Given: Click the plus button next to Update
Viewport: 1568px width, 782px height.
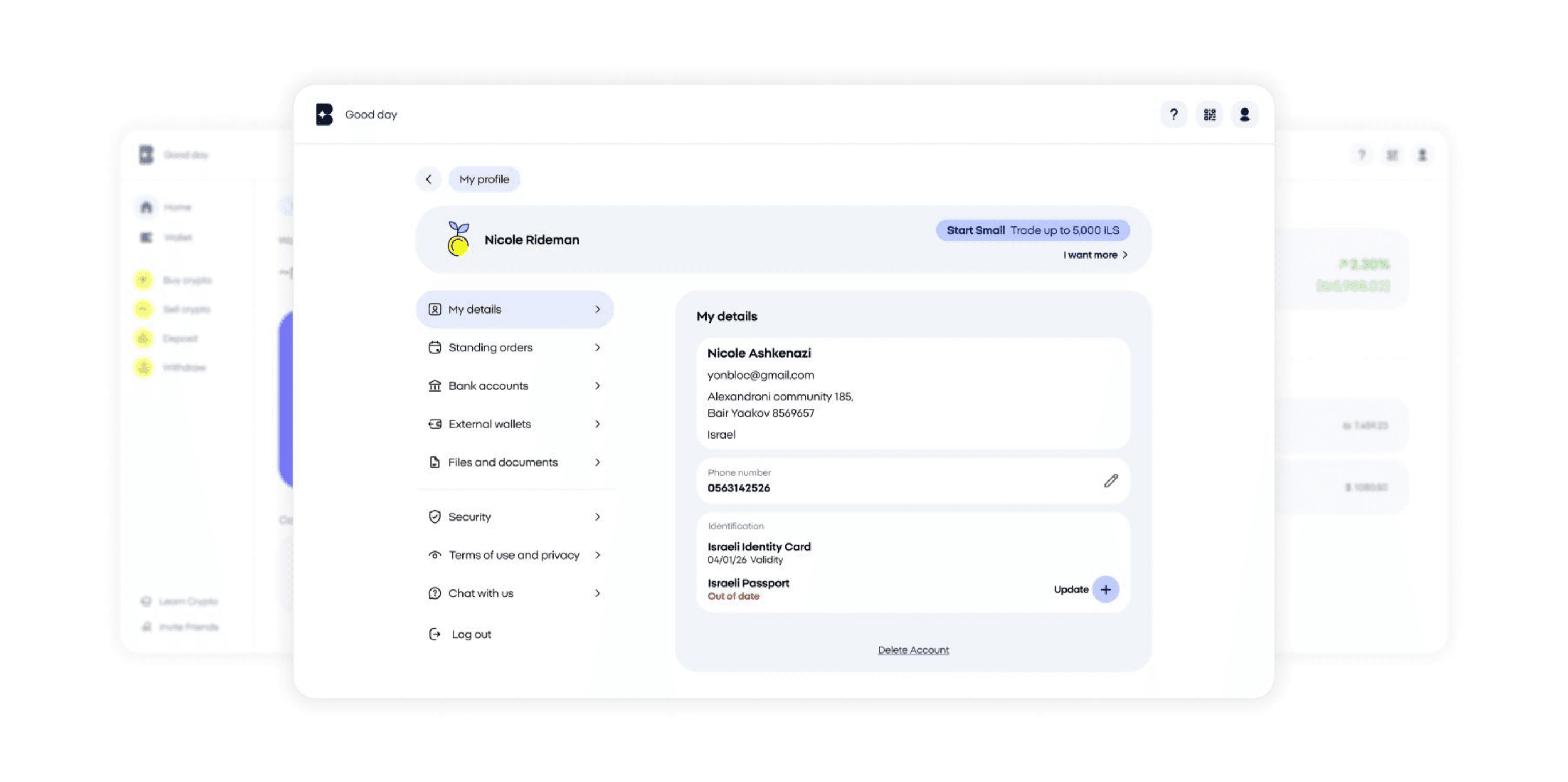Looking at the screenshot, I should [x=1106, y=589].
